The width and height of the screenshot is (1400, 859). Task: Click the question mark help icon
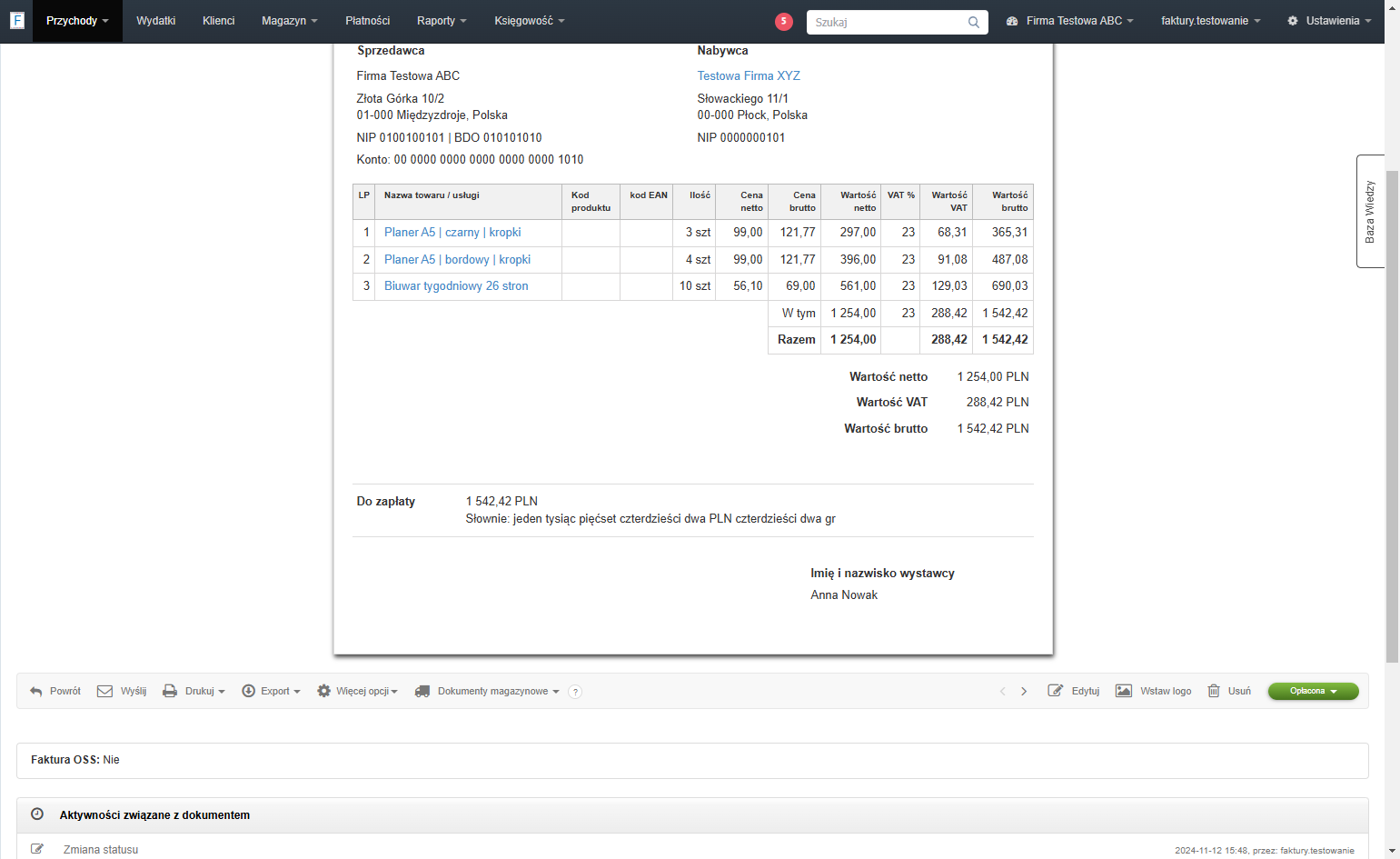tap(575, 692)
